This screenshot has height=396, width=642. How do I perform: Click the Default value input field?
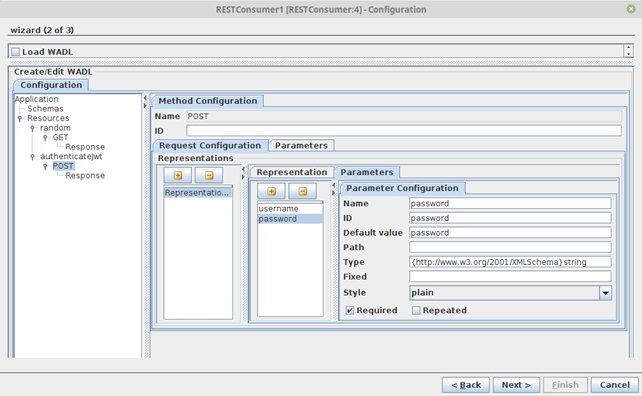click(x=510, y=233)
